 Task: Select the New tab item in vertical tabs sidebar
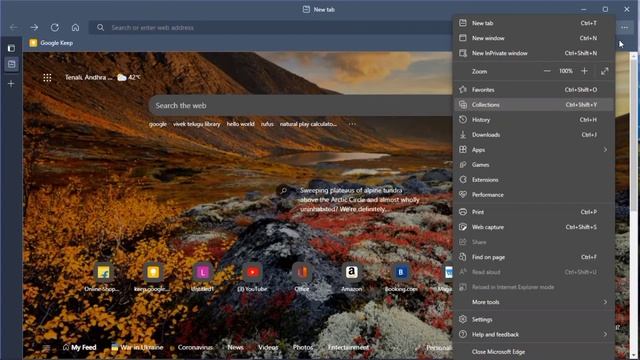pos(11,64)
